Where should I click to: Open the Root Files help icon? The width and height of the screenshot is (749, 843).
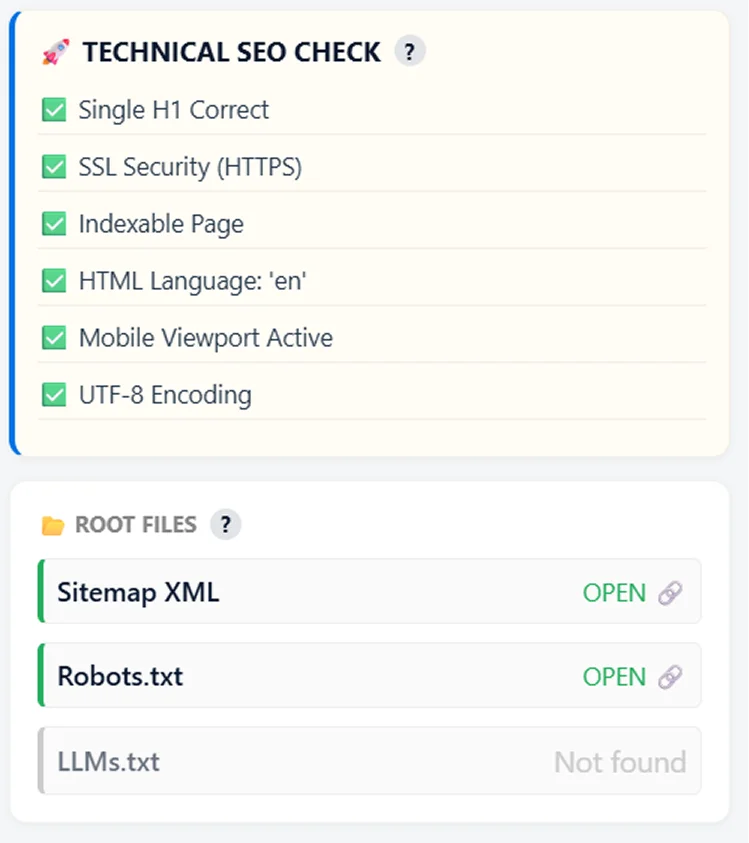tap(225, 524)
